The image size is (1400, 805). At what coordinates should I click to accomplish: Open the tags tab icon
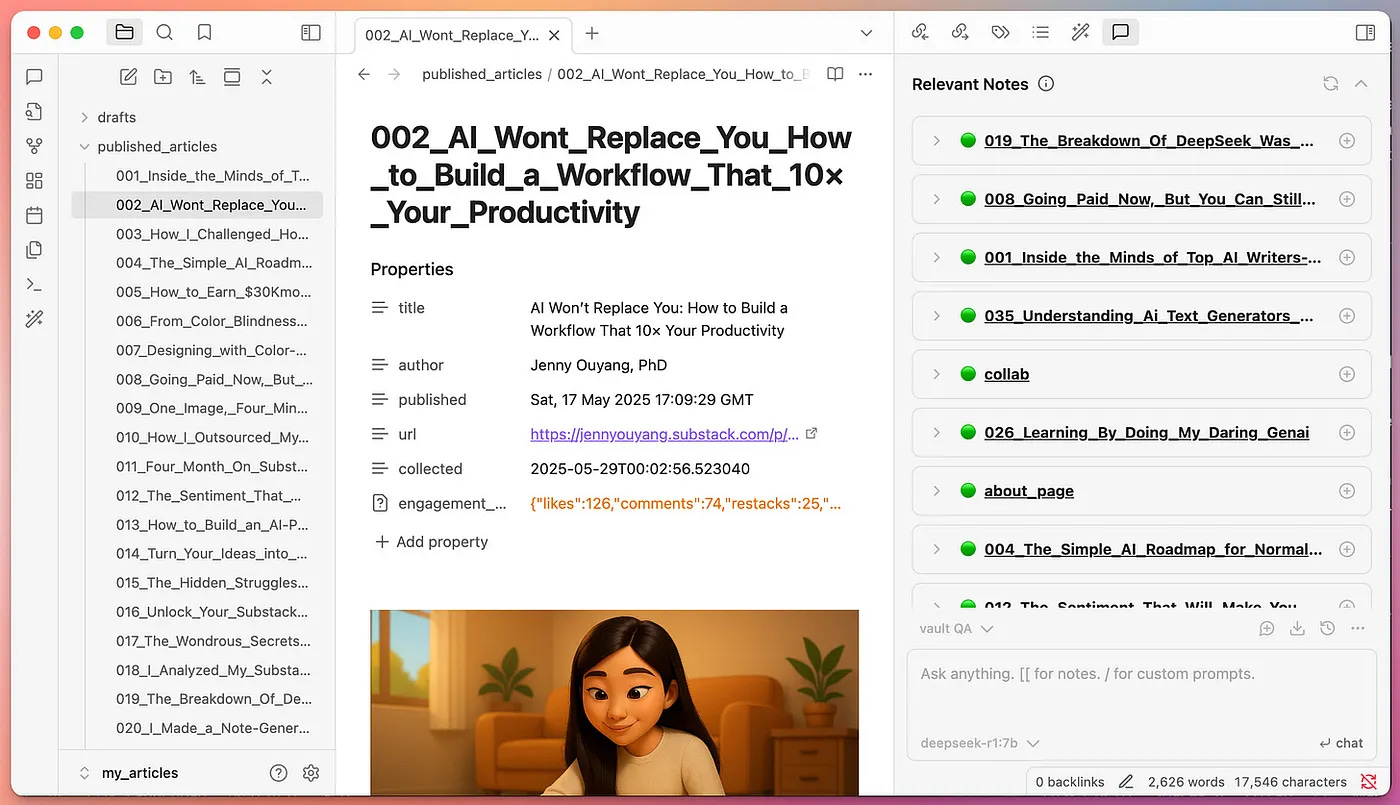(x=1000, y=33)
